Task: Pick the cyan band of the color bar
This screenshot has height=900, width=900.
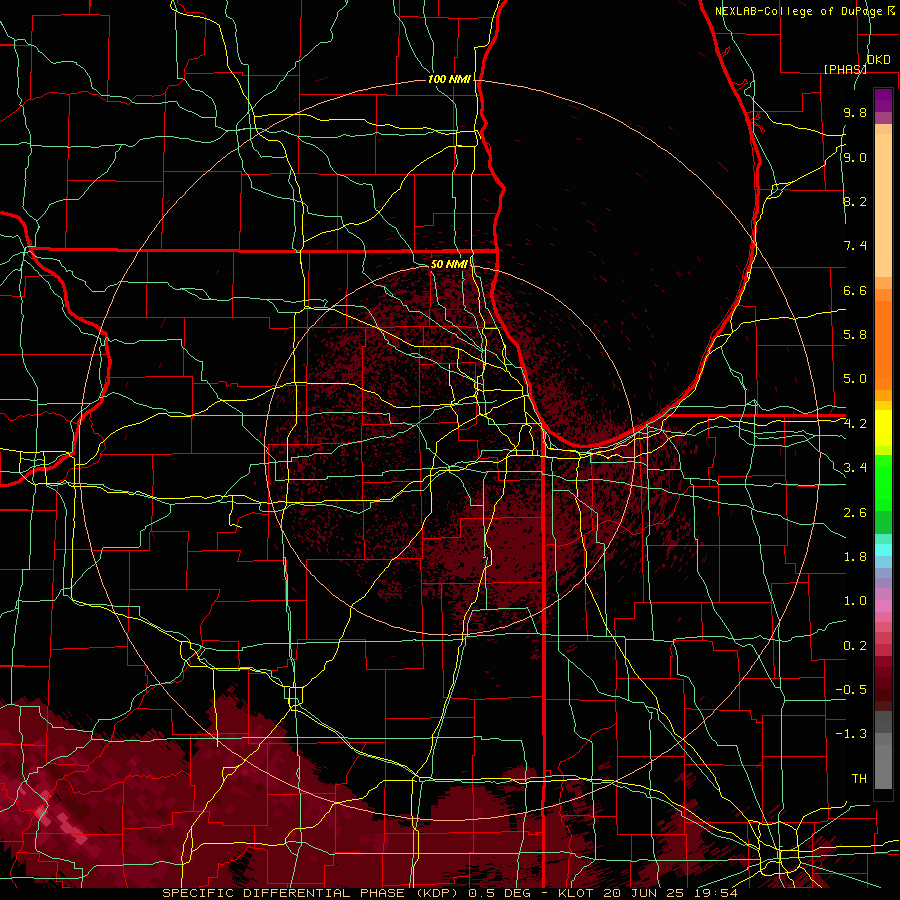Action: (x=883, y=550)
